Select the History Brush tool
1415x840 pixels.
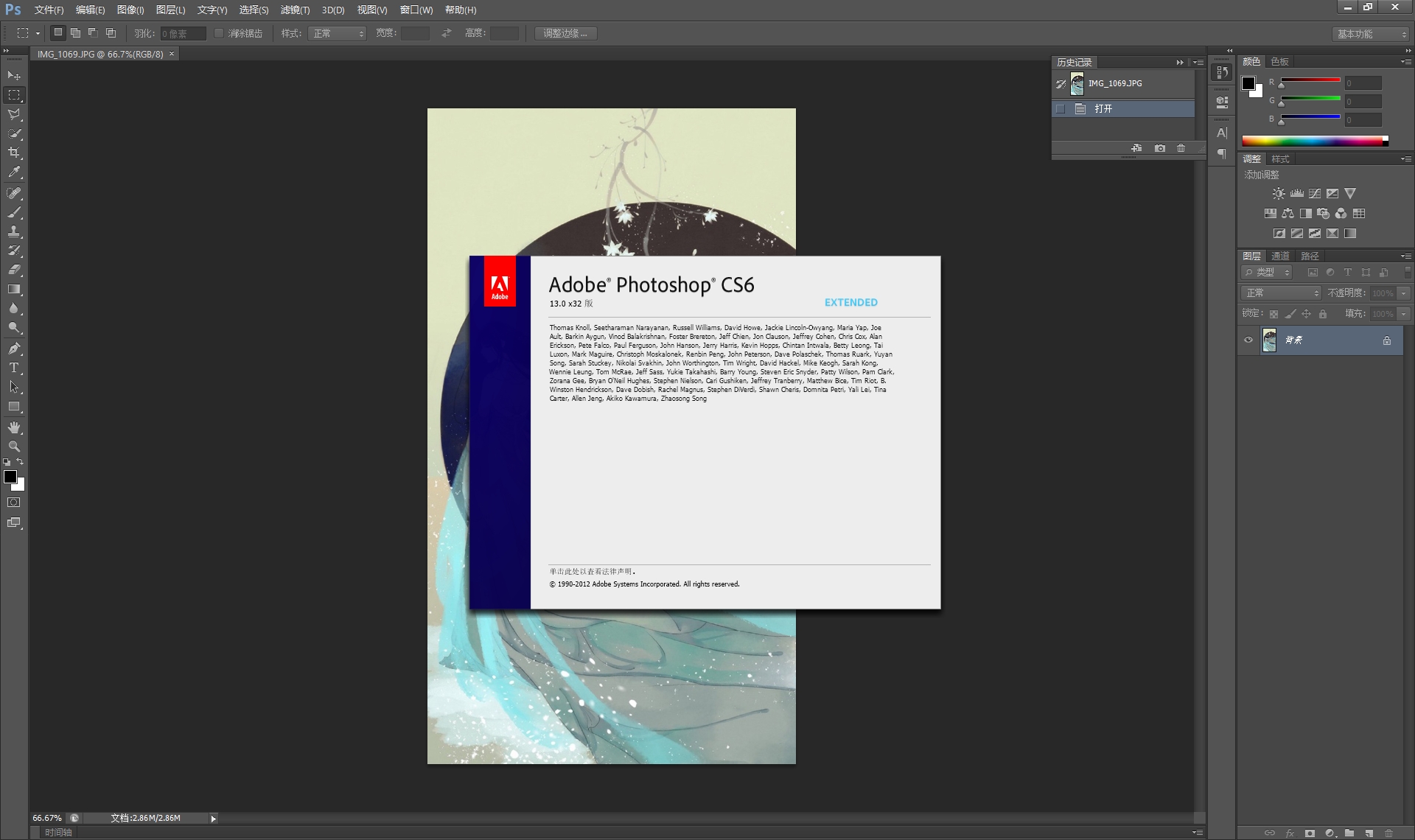[14, 251]
